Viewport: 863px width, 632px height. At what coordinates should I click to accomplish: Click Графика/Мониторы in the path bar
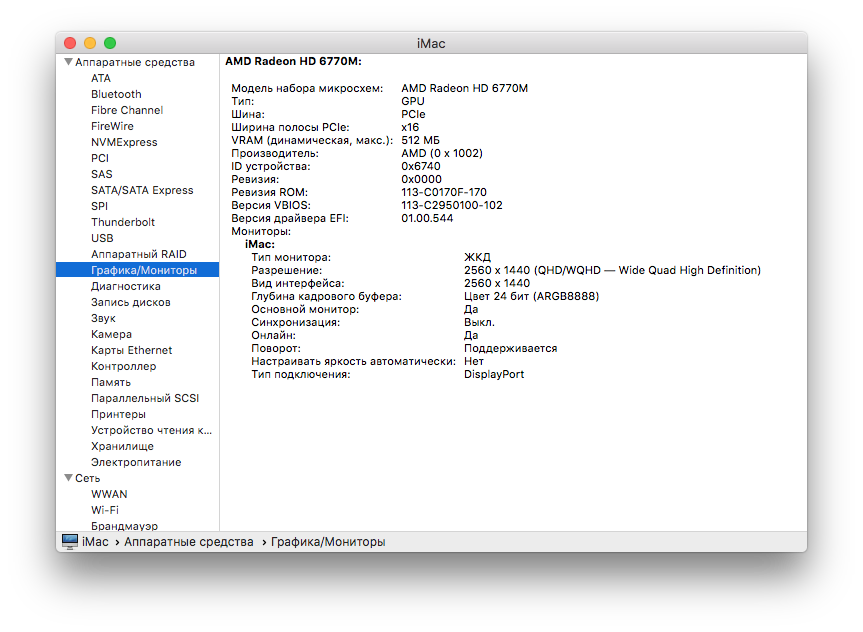[328, 542]
